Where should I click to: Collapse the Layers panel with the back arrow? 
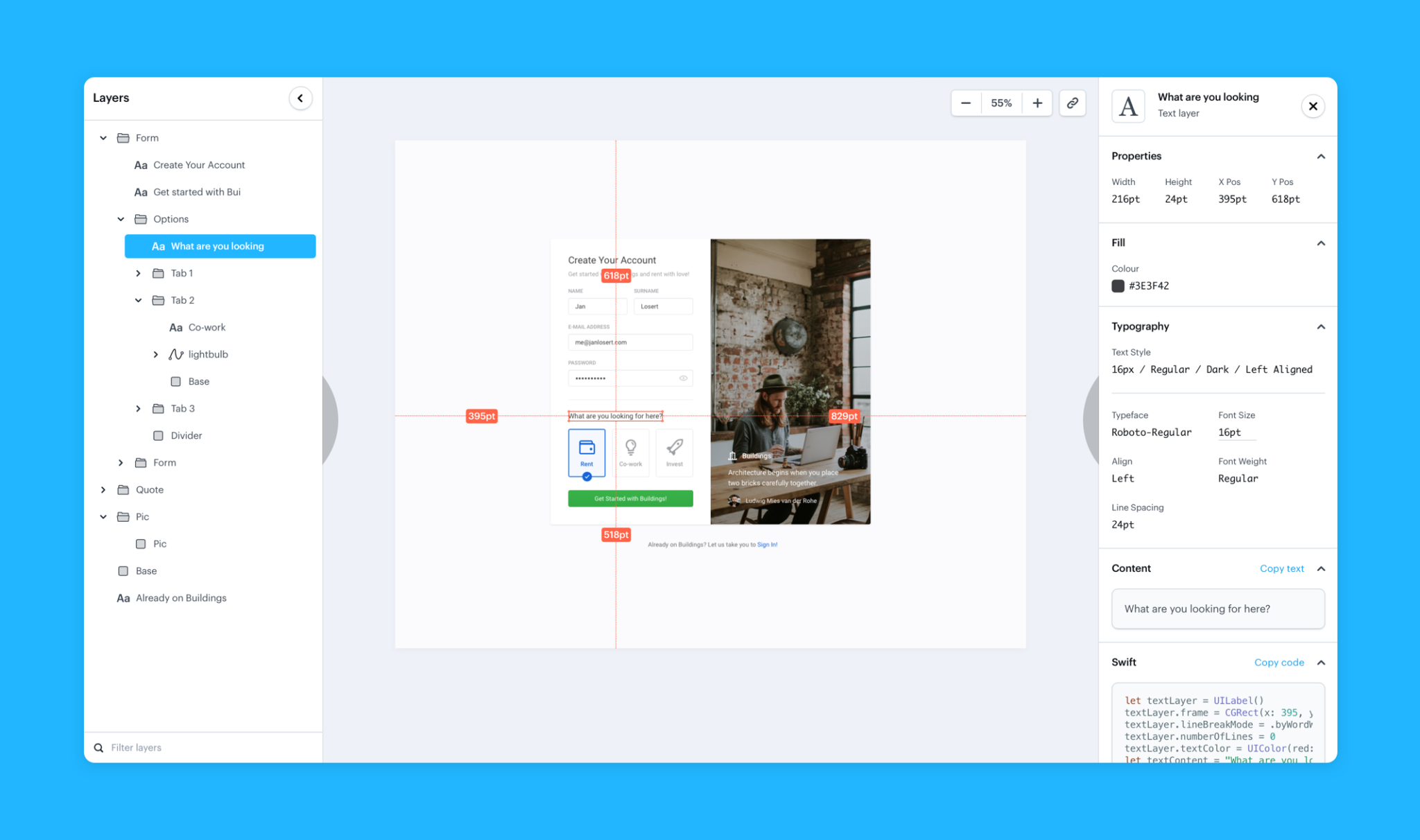tap(300, 98)
